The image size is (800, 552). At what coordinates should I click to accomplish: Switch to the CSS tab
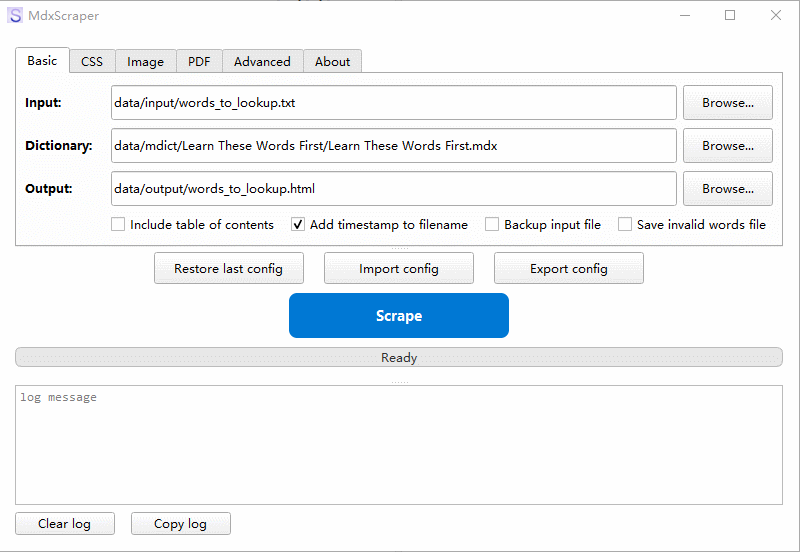point(92,61)
